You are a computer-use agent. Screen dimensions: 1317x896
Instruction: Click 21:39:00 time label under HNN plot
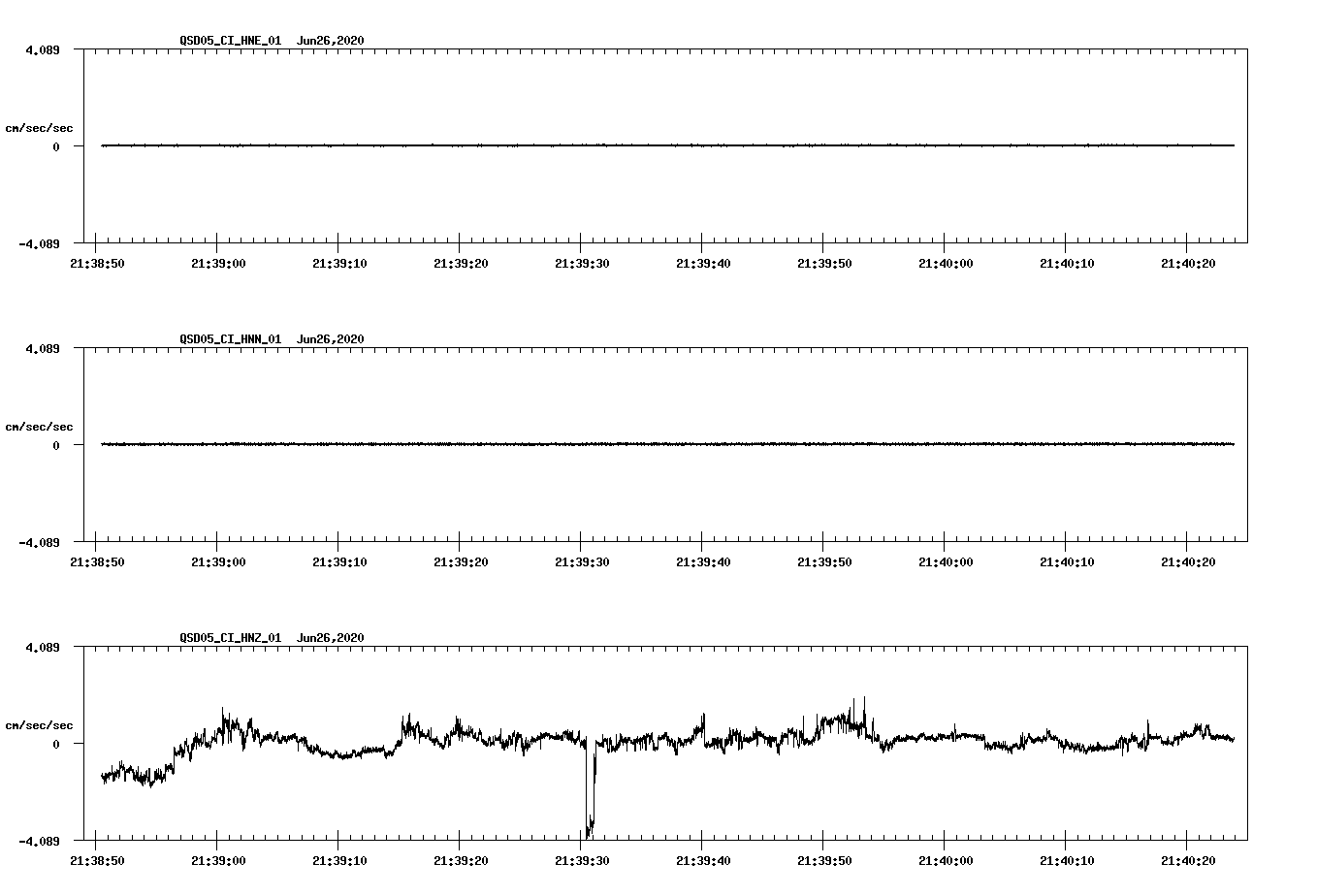tap(218, 562)
